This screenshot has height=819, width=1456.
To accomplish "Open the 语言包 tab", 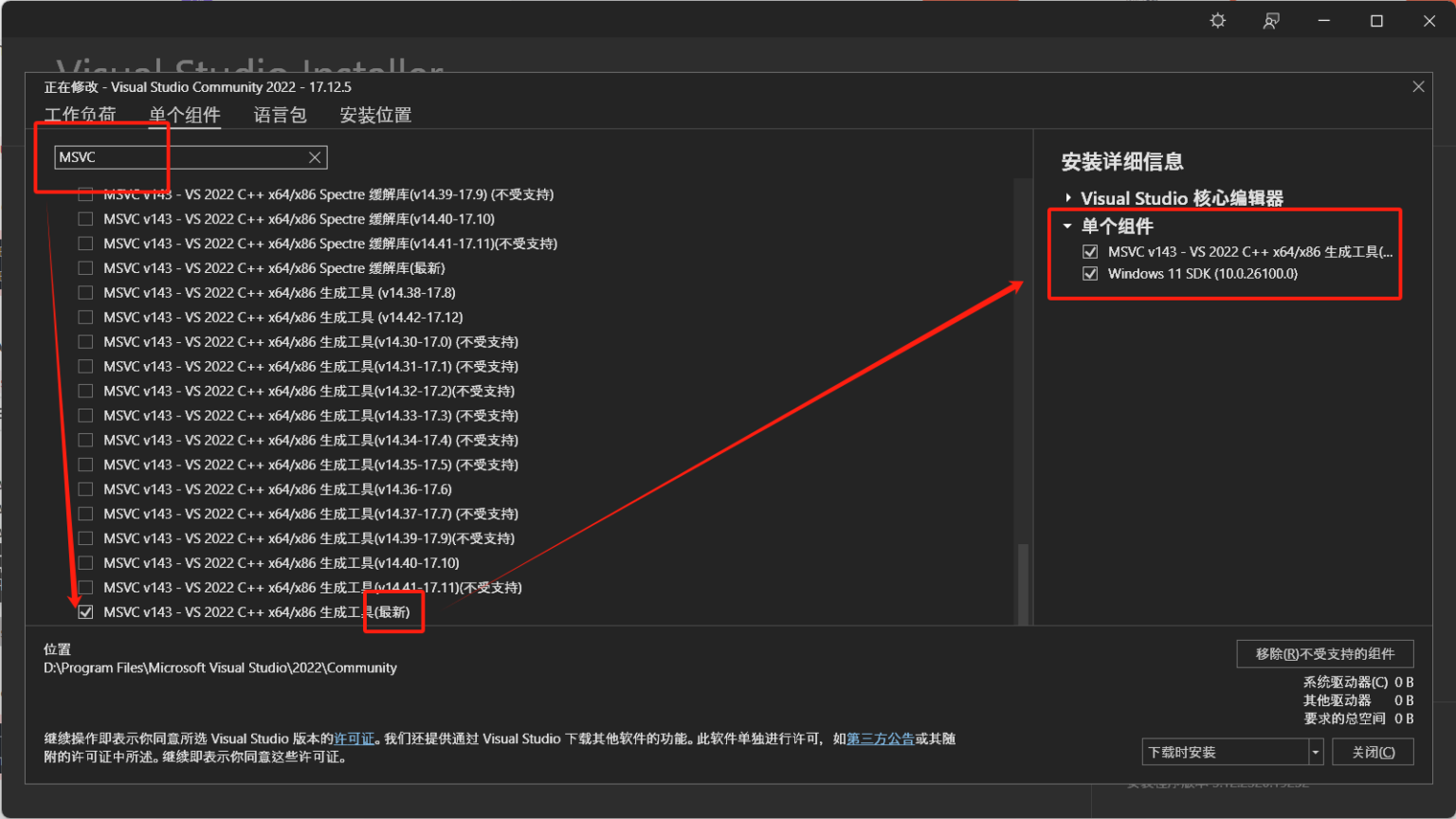I will (x=280, y=115).
